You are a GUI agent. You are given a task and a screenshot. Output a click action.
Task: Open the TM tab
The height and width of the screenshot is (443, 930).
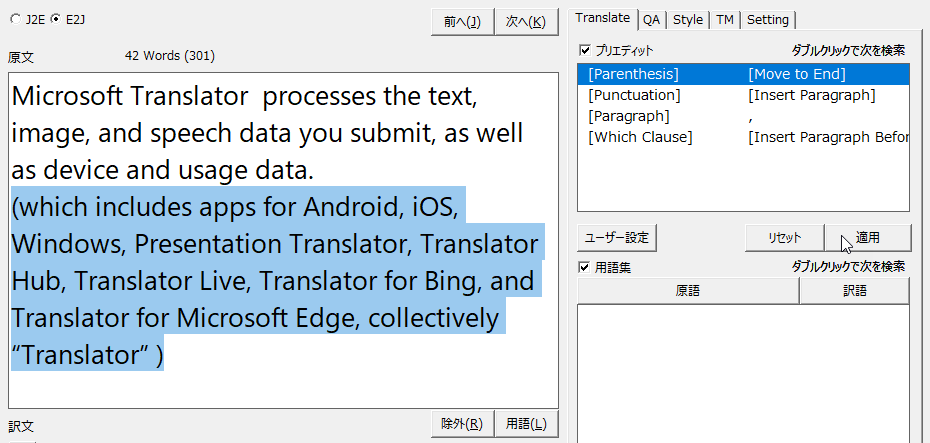coord(724,19)
